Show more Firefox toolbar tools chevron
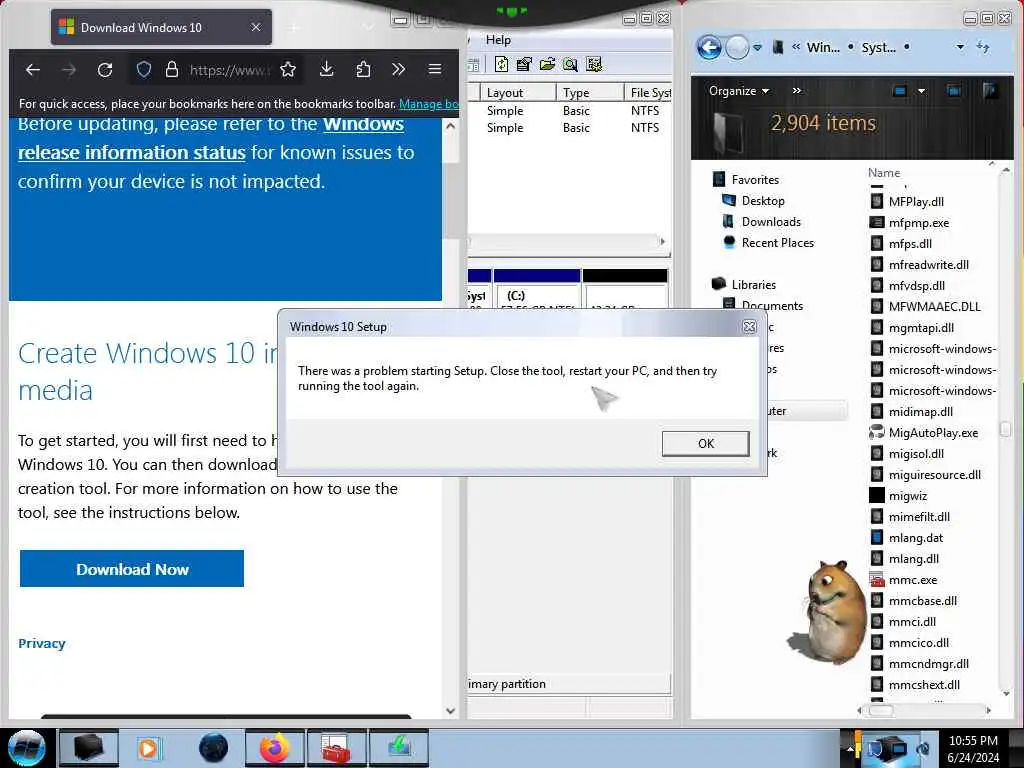1024x768 pixels. pos(398,69)
